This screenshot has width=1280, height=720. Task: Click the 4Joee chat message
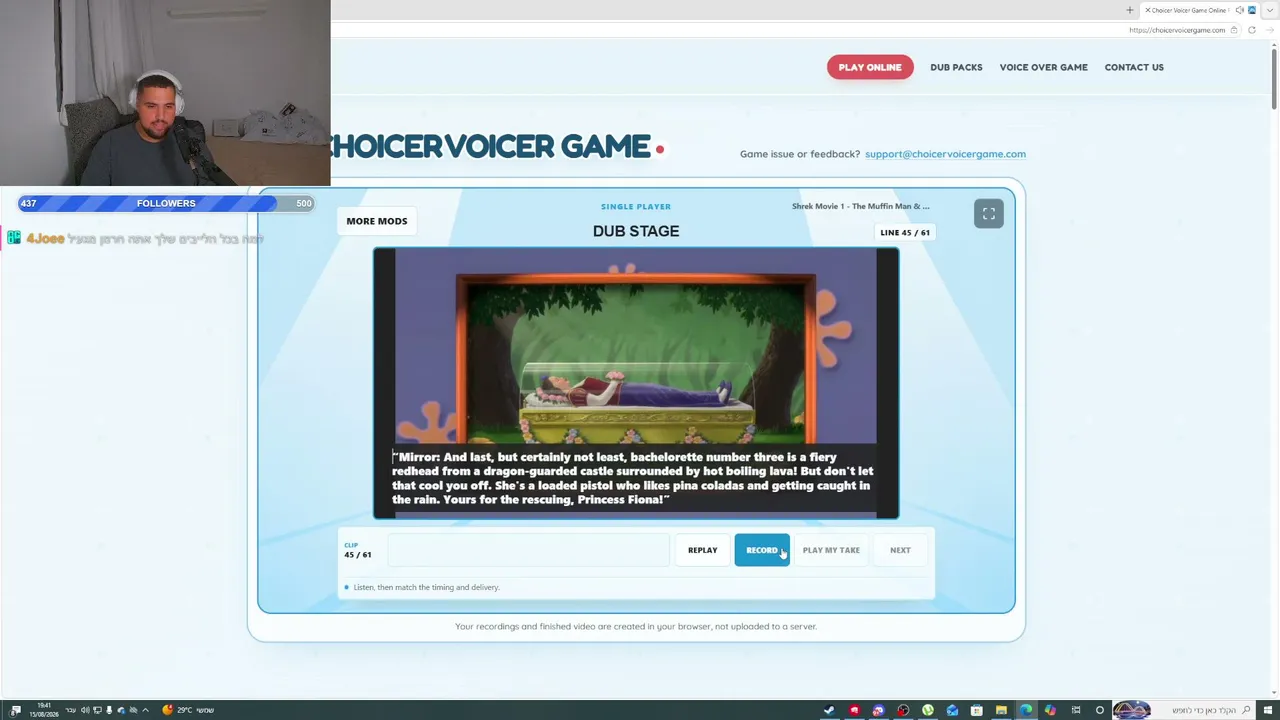(135, 239)
